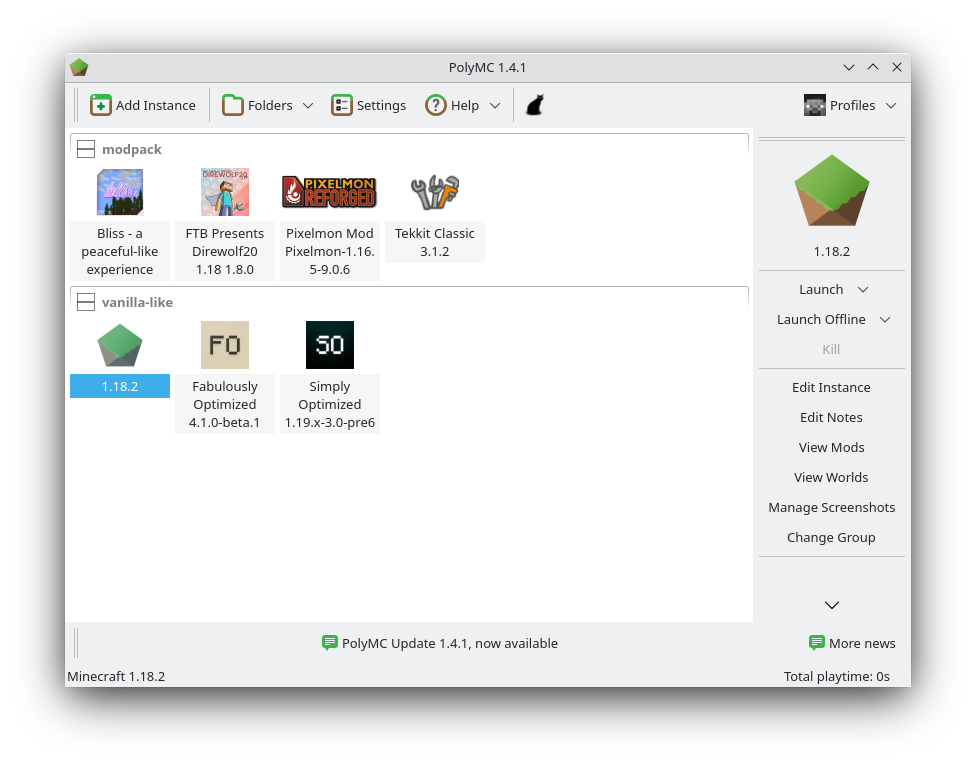Viewport: 976px width, 764px height.
Task: Expand the Help dropdown arrow
Action: click(x=494, y=105)
